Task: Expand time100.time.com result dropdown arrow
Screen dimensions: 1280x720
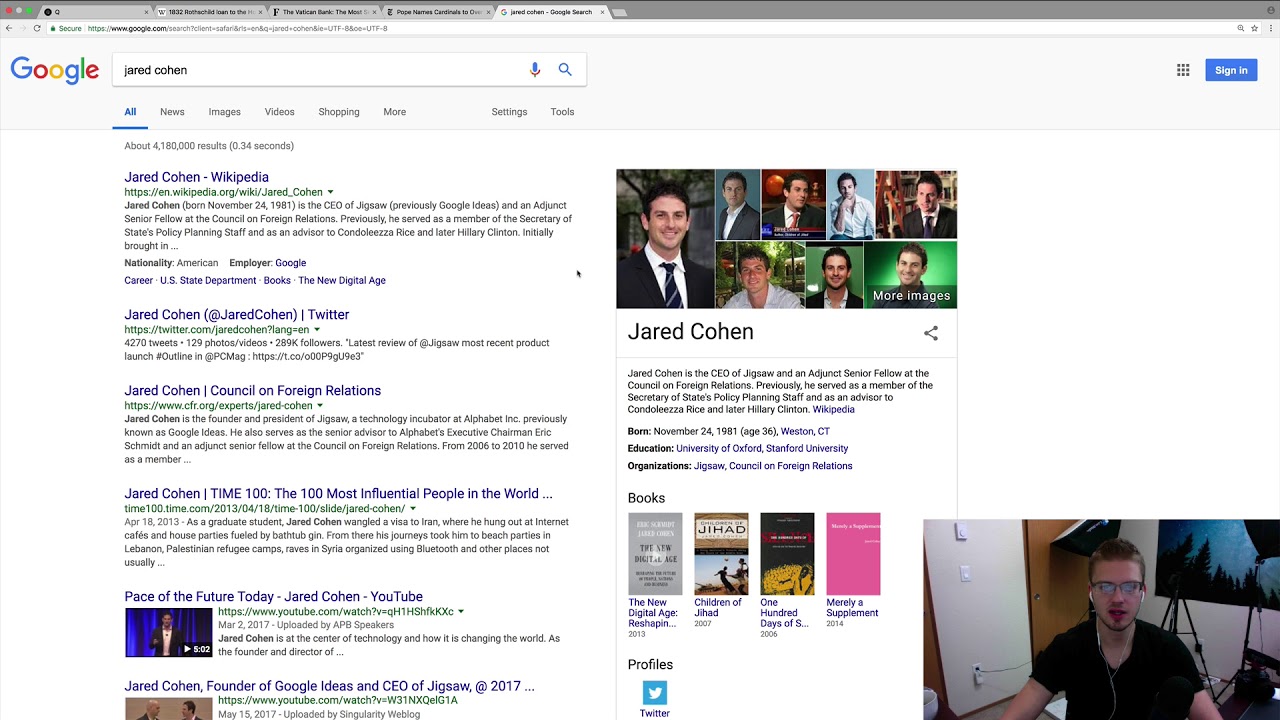Action: point(412,508)
